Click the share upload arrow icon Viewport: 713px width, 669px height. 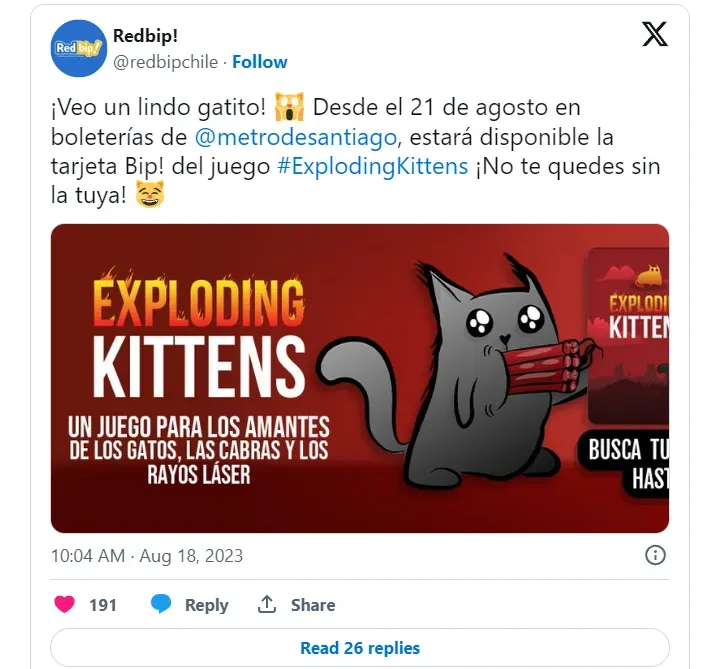click(267, 604)
